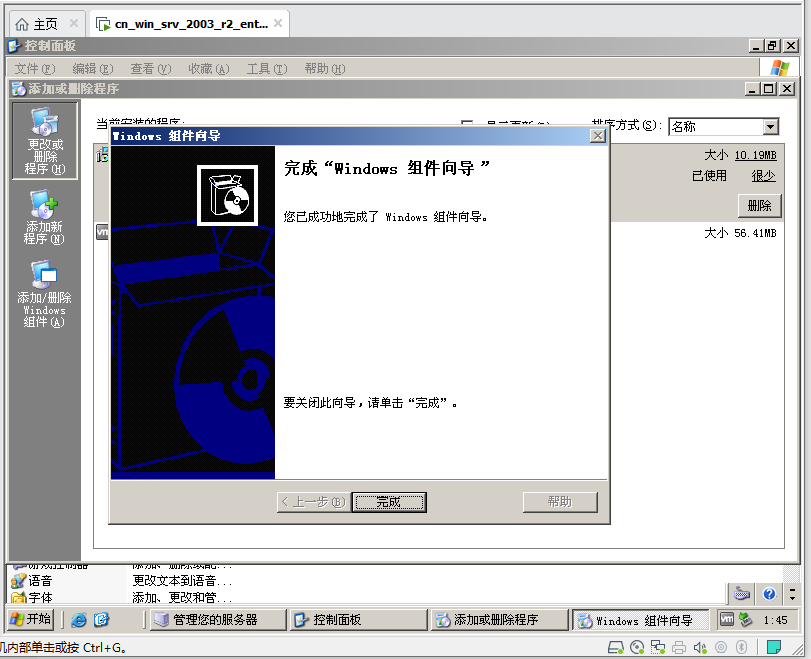Click the 开始 Start button
The image size is (811, 659).
tap(31, 619)
